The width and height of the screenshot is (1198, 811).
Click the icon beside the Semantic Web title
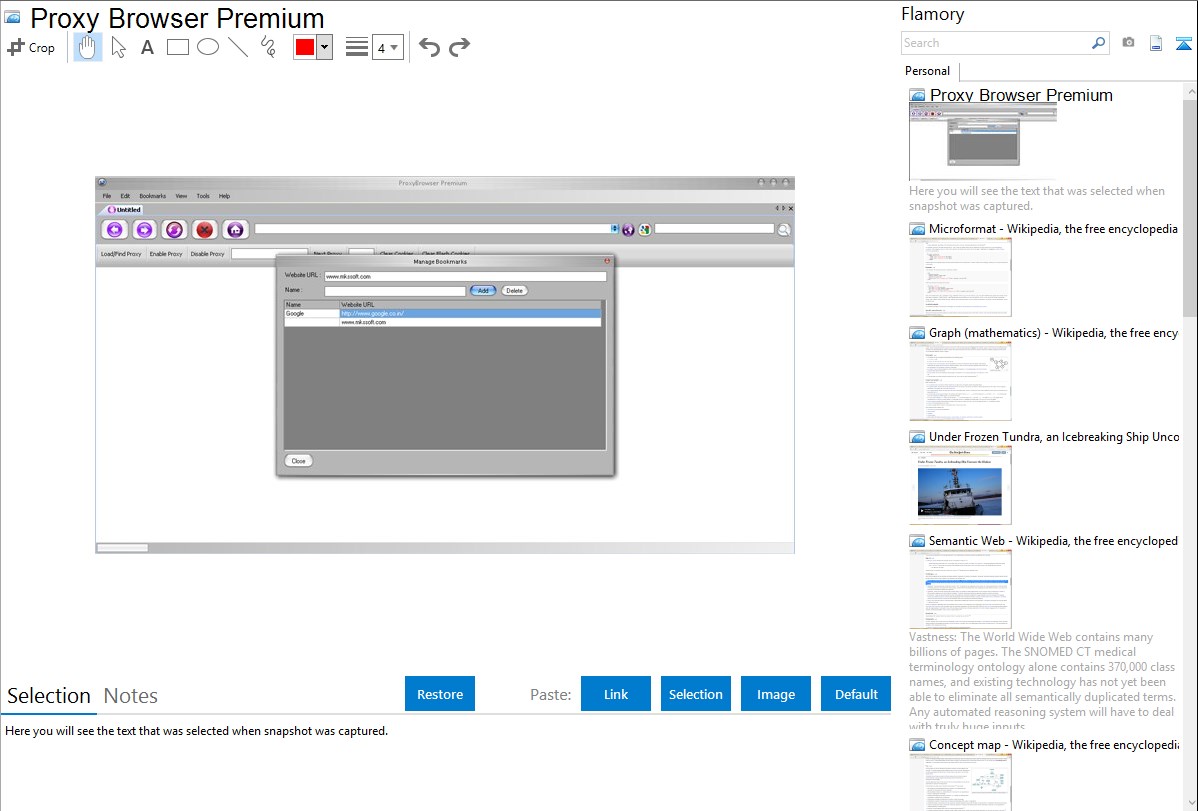[918, 540]
